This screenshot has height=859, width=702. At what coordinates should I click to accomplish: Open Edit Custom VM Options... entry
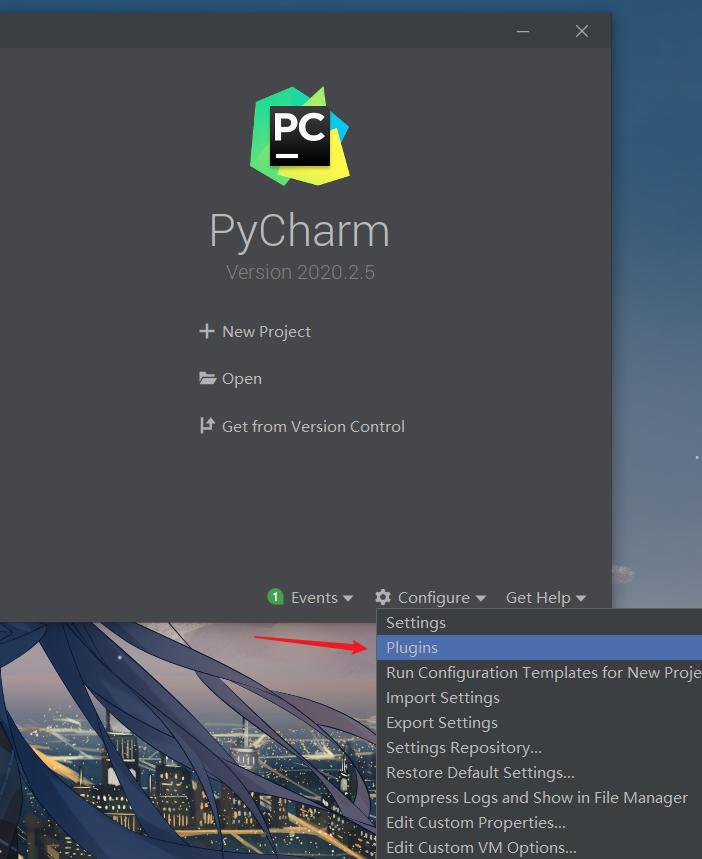(539, 847)
